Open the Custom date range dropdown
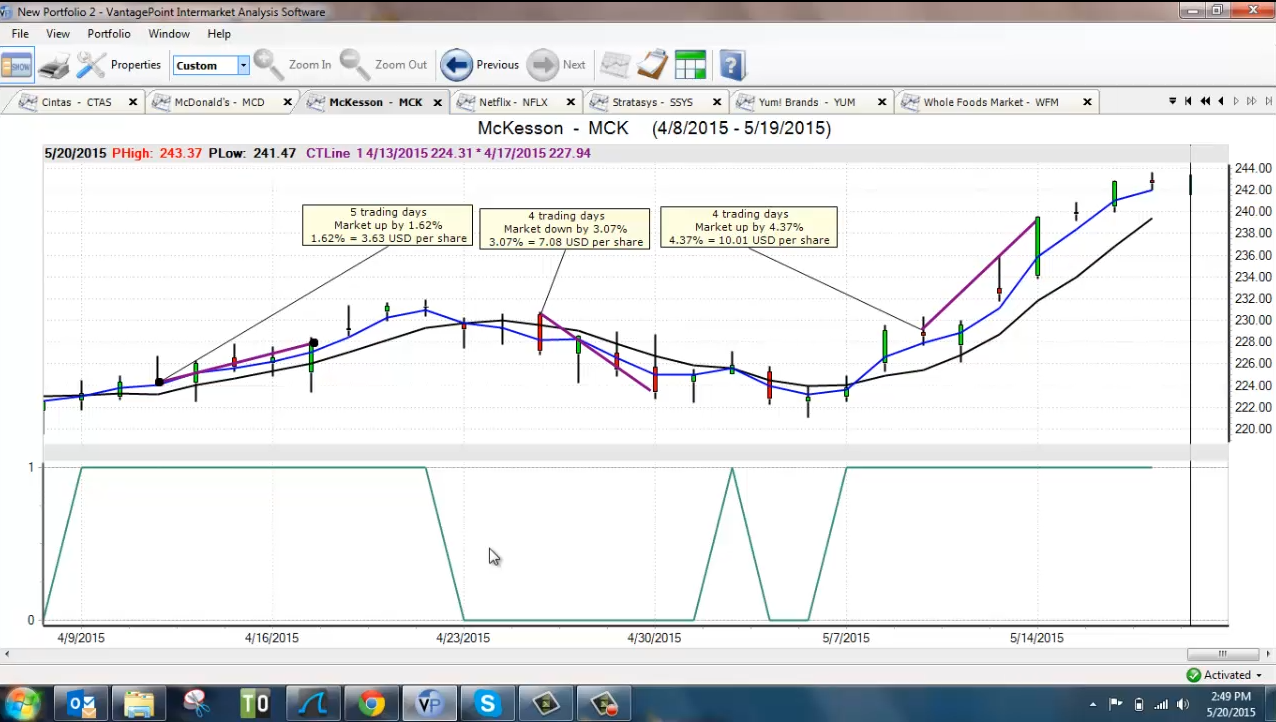The height and width of the screenshot is (722, 1276). (242, 65)
